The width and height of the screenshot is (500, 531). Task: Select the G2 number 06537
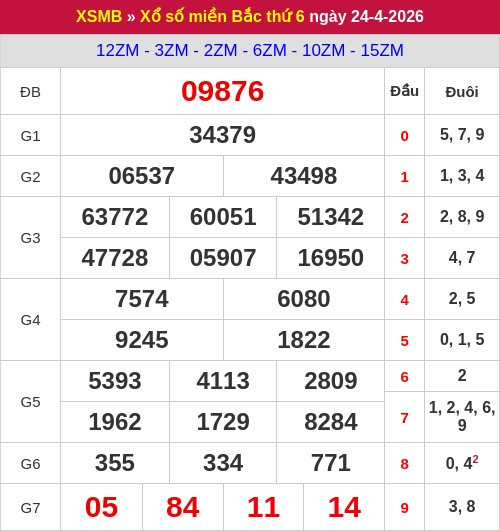pyautogui.click(x=142, y=176)
